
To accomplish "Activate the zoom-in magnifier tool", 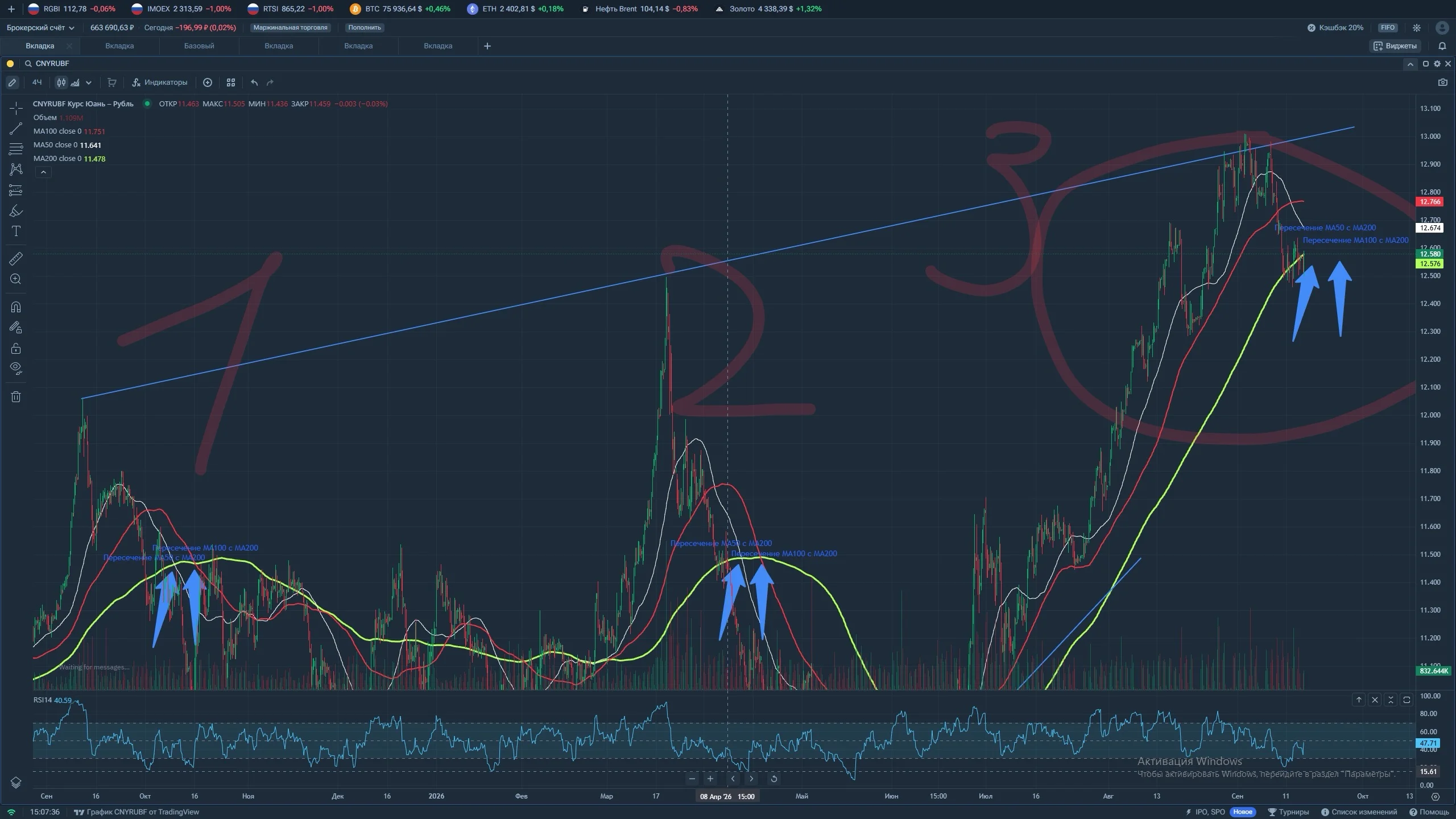I will 16,279.
